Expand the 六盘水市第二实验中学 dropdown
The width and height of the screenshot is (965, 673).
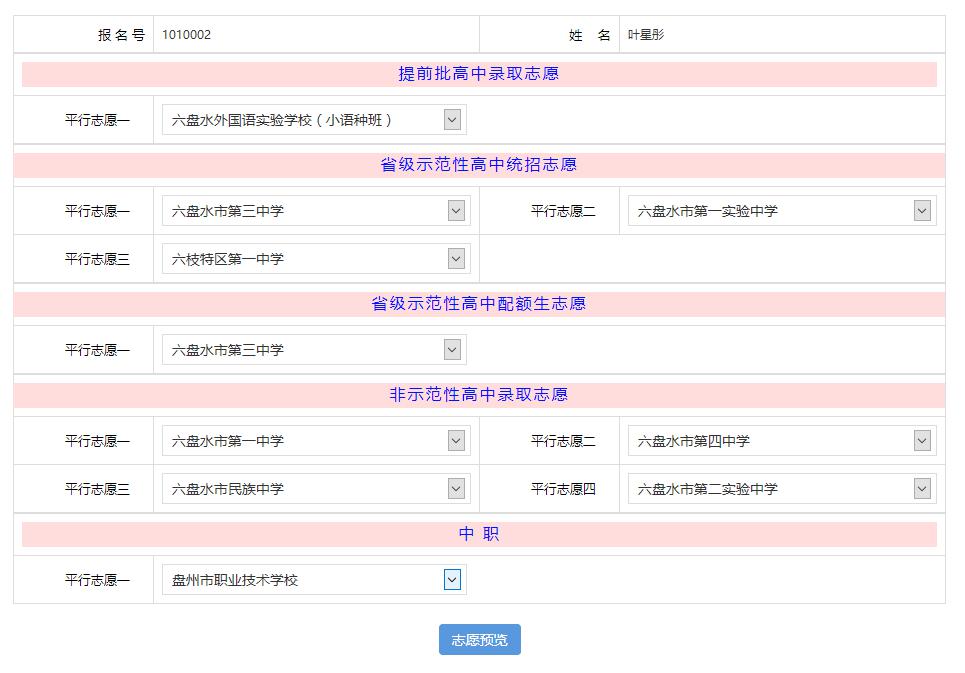pyautogui.click(x=781, y=489)
